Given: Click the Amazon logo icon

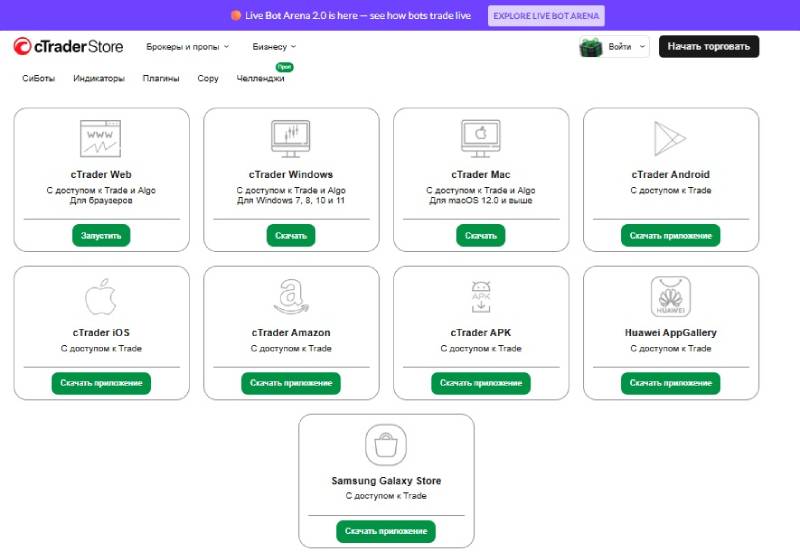Looking at the screenshot, I should 291,296.
